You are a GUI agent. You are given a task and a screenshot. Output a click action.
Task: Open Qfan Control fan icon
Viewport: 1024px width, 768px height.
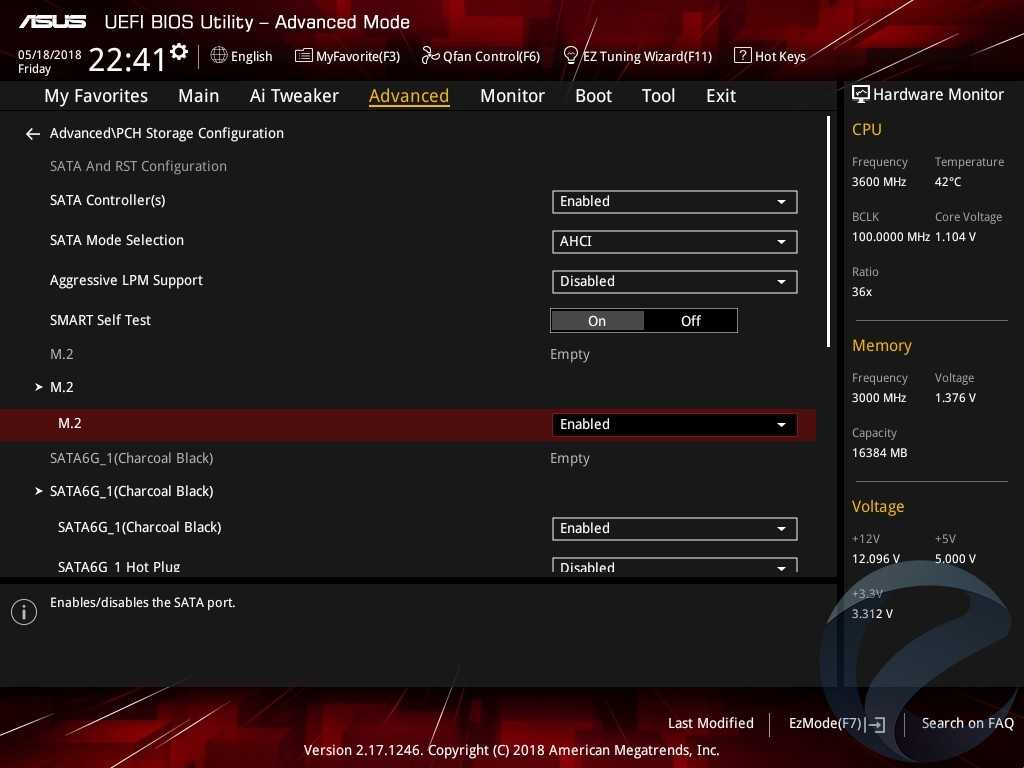[x=430, y=56]
